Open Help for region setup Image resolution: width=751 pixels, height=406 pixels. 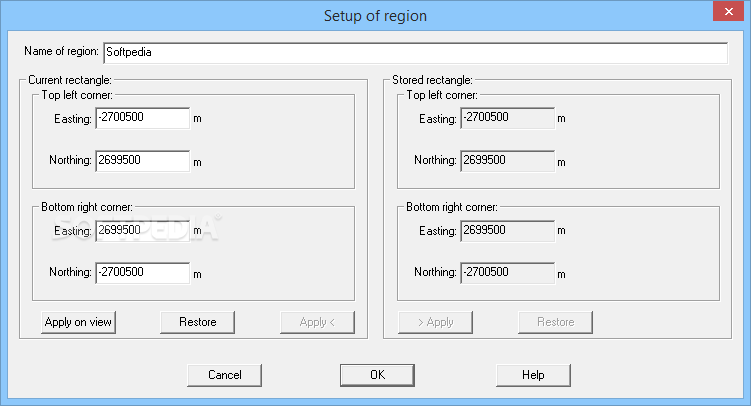(x=533, y=375)
